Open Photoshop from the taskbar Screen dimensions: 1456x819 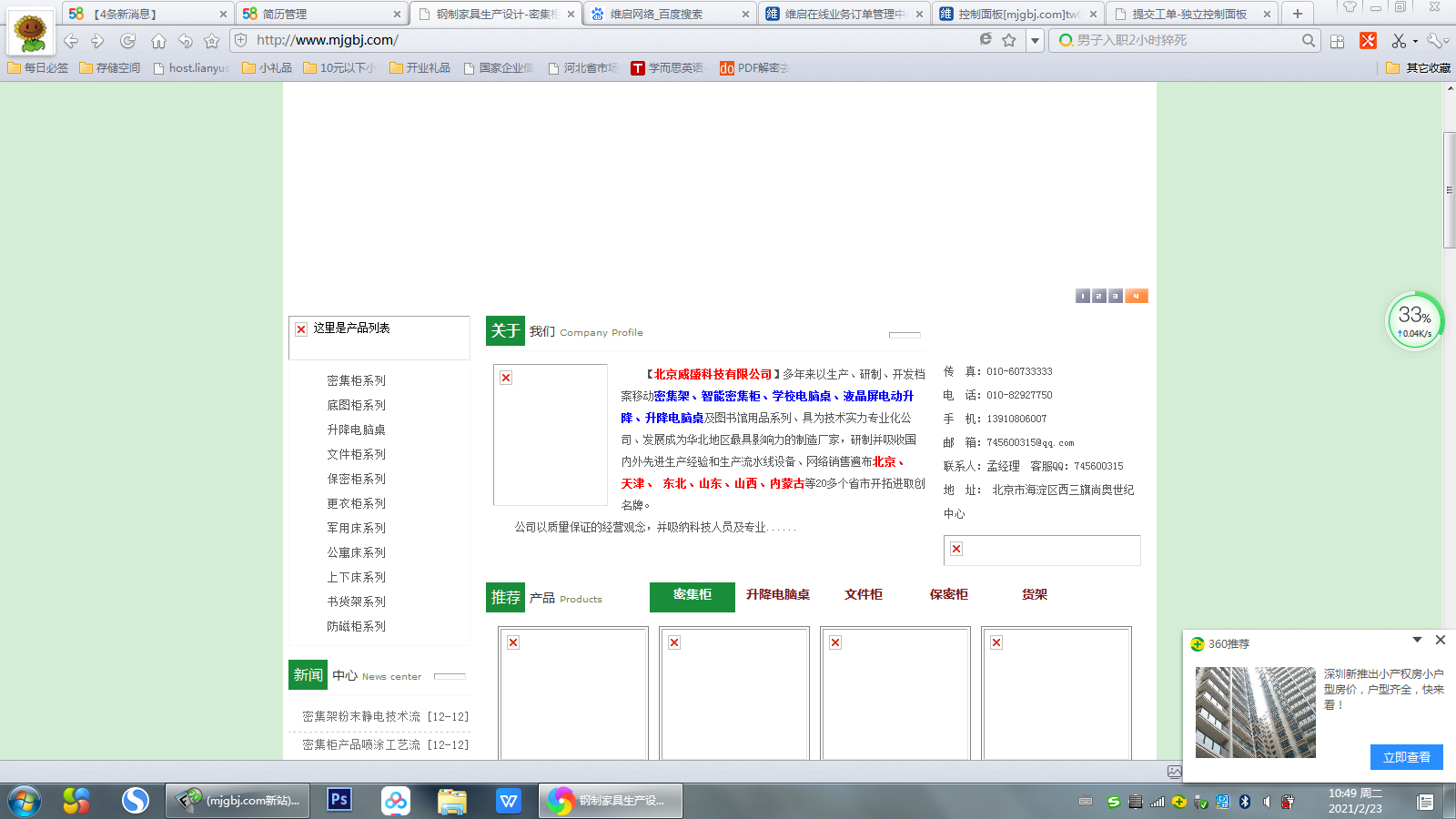(339, 800)
